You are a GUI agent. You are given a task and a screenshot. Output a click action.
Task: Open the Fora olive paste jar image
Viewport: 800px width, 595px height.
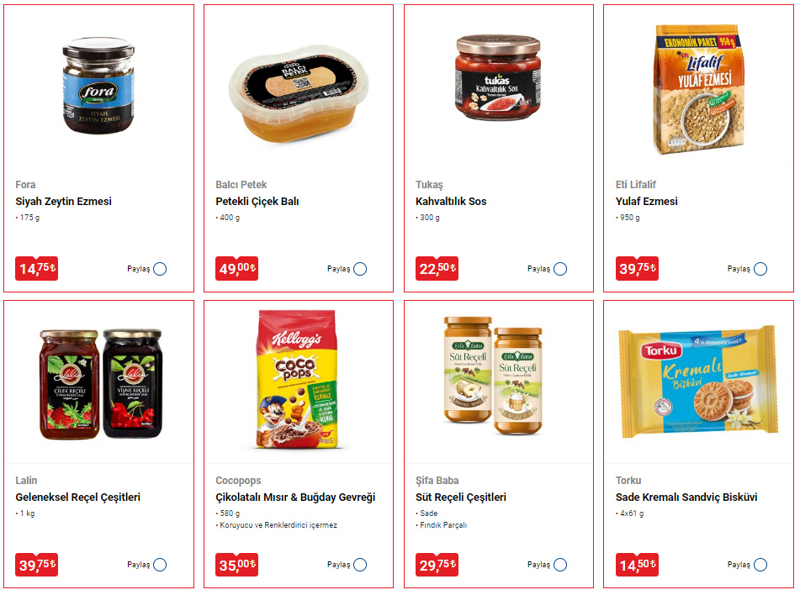pyautogui.click(x=98, y=85)
